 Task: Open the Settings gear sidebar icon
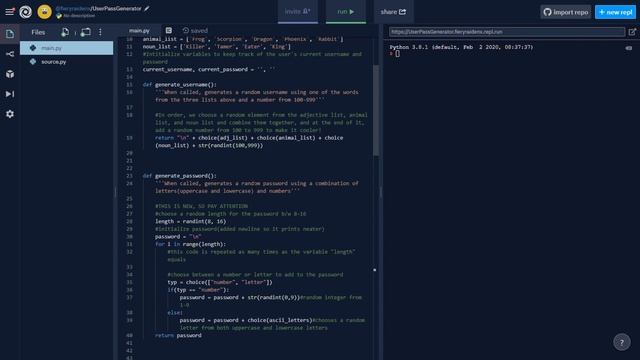10,114
